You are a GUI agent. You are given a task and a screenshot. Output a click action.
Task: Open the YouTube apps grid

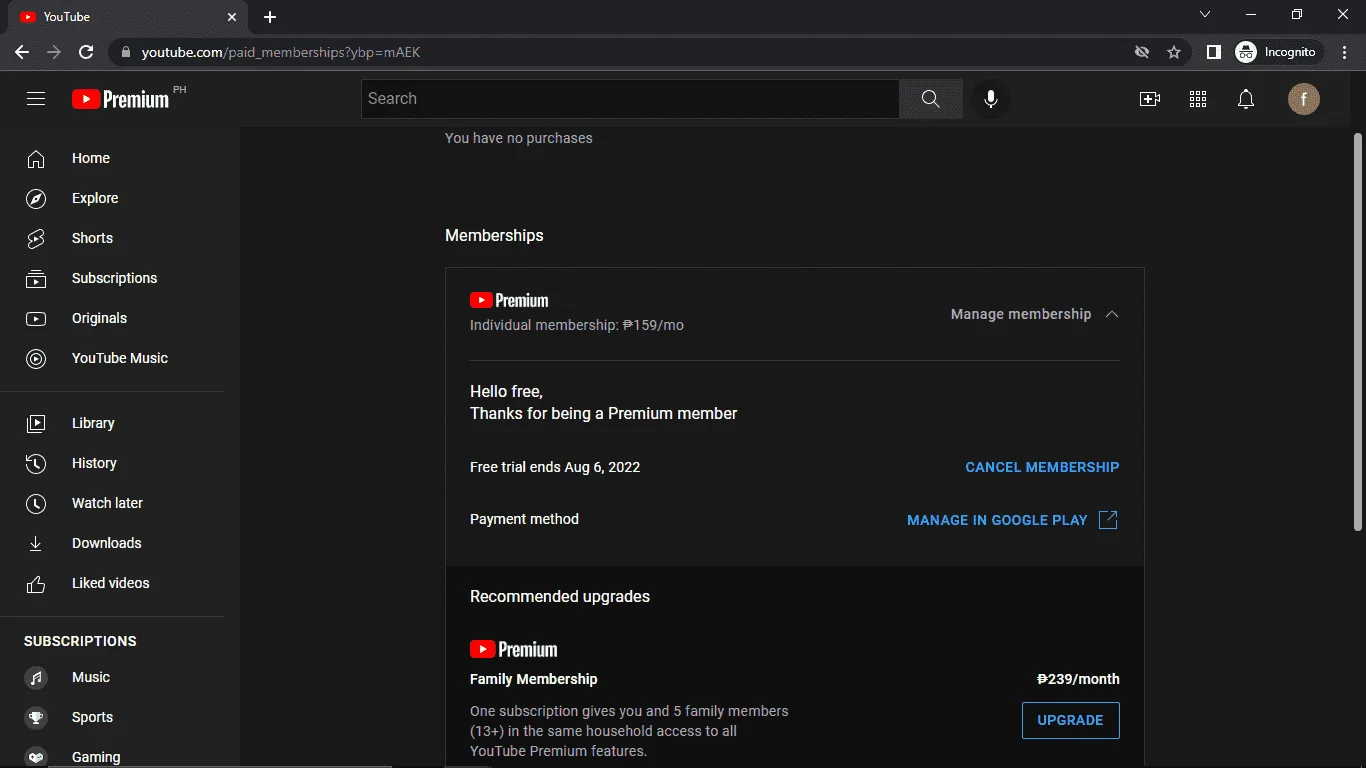(x=1198, y=99)
